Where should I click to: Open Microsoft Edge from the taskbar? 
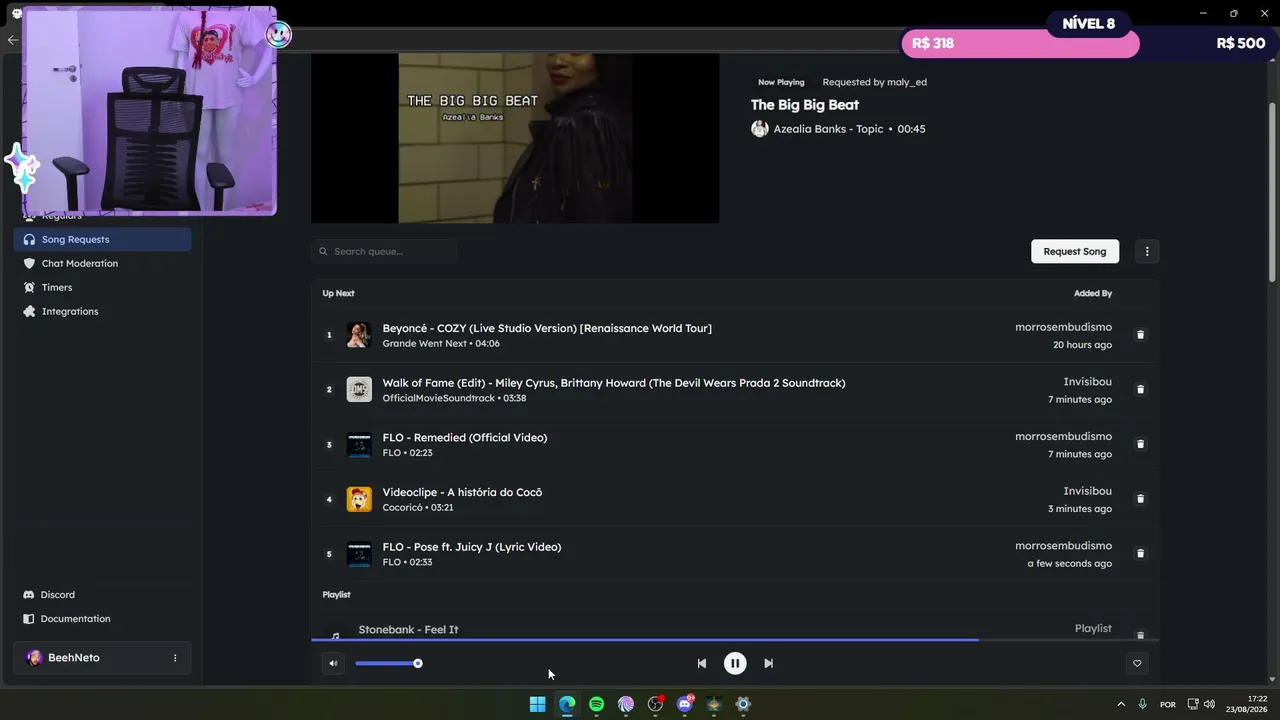(567, 704)
